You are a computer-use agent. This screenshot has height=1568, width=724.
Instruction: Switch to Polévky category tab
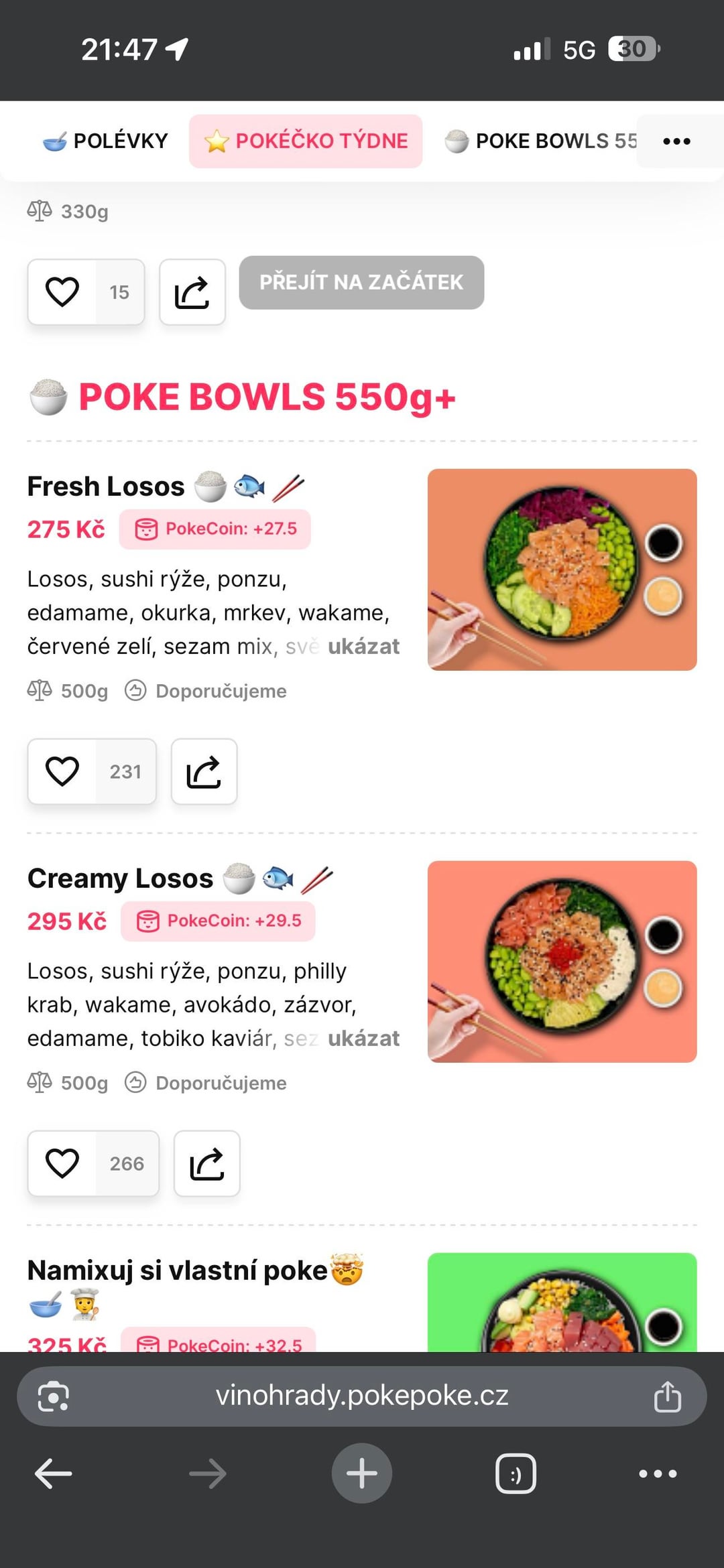pos(106,141)
